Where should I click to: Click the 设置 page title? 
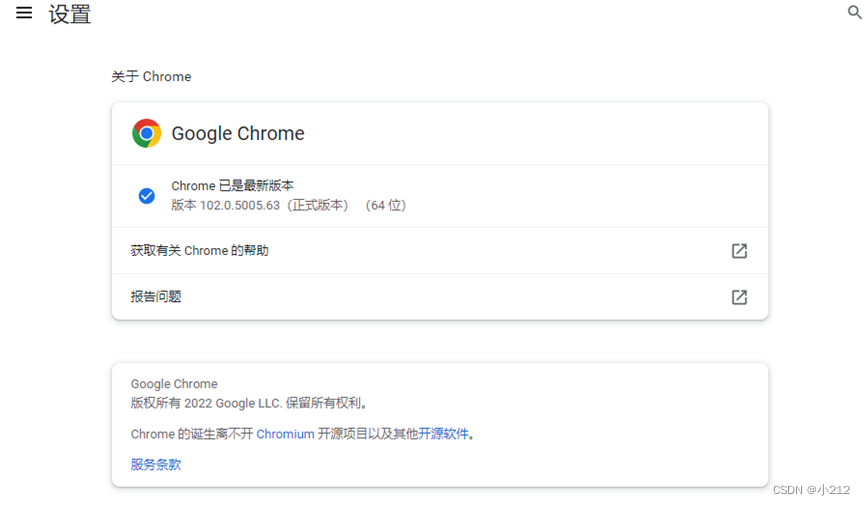(70, 14)
